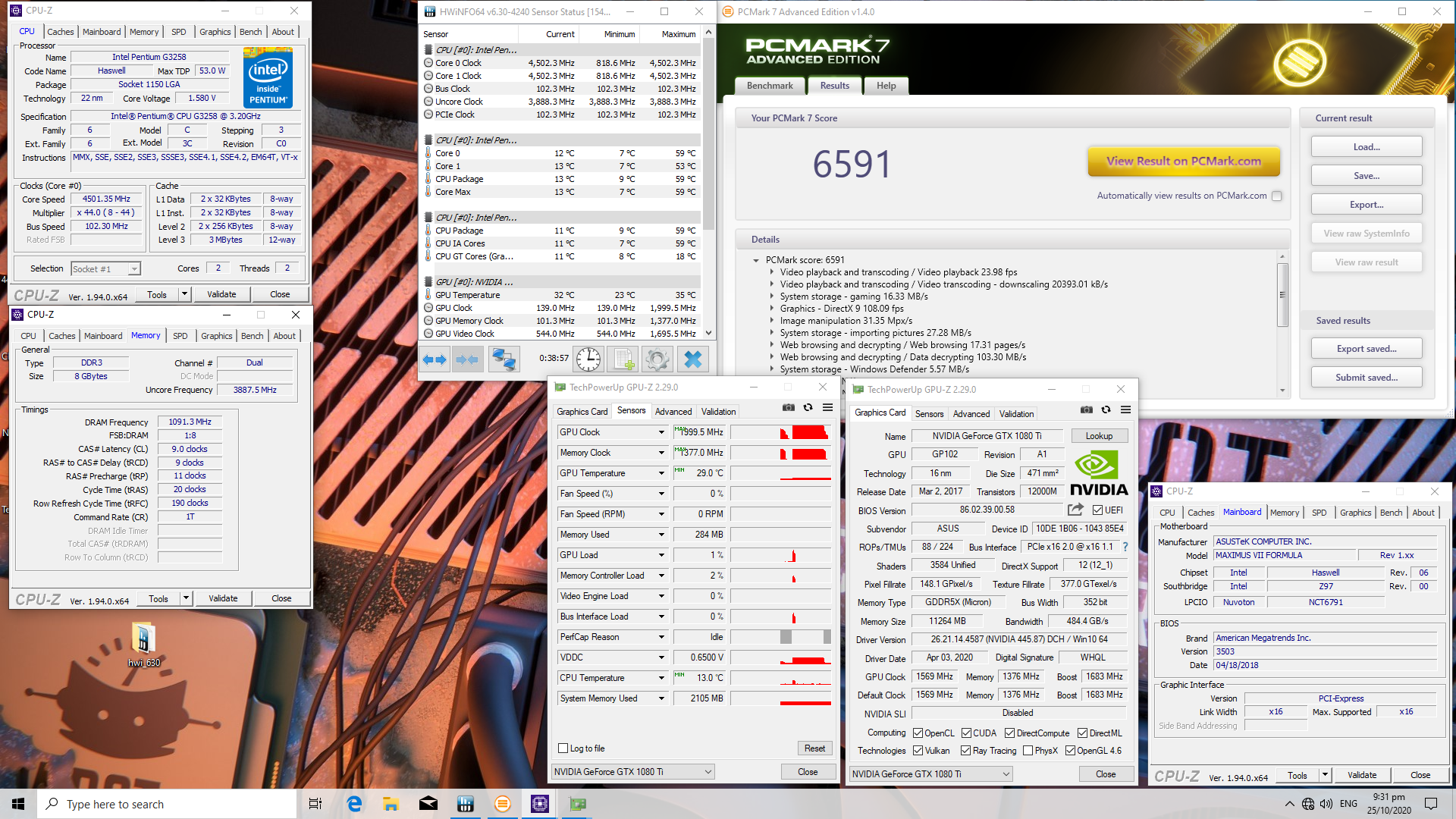The image size is (1456, 819).
Task: Click View Result on PCMark.com button
Action: click(x=1184, y=162)
